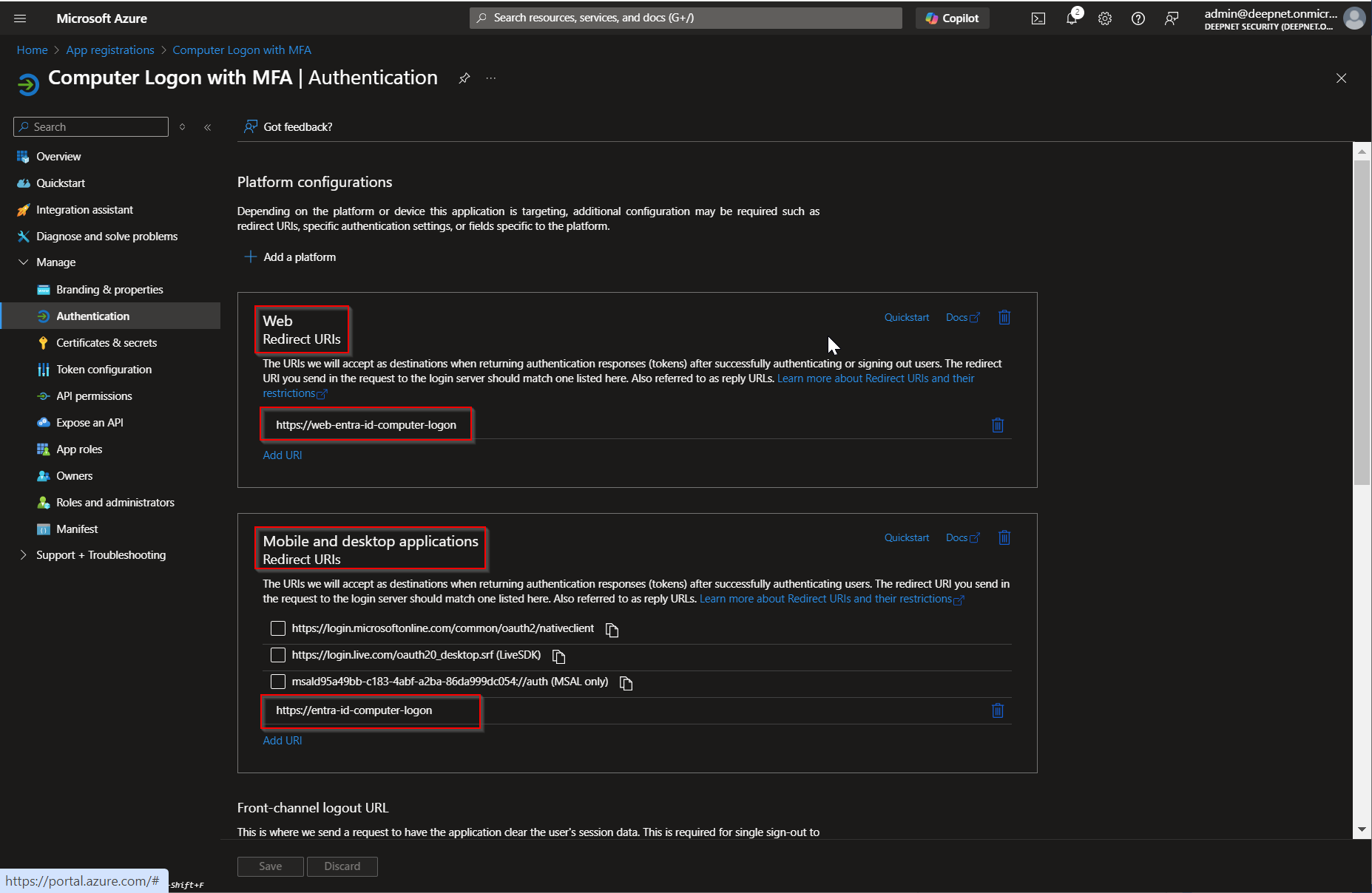1372x893 pixels.
Task: Open Certificates & secrets page
Action: tap(107, 343)
